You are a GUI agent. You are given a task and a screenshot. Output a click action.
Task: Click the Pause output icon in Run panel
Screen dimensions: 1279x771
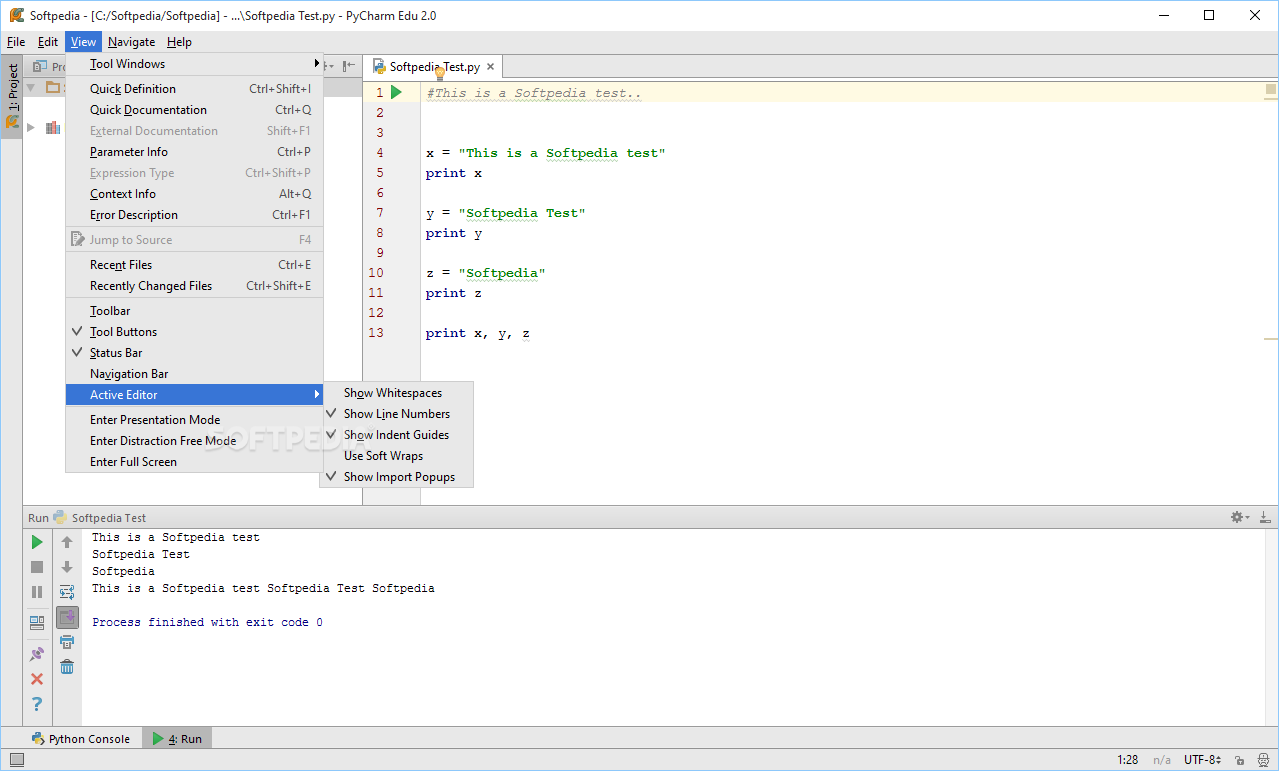coord(37,592)
